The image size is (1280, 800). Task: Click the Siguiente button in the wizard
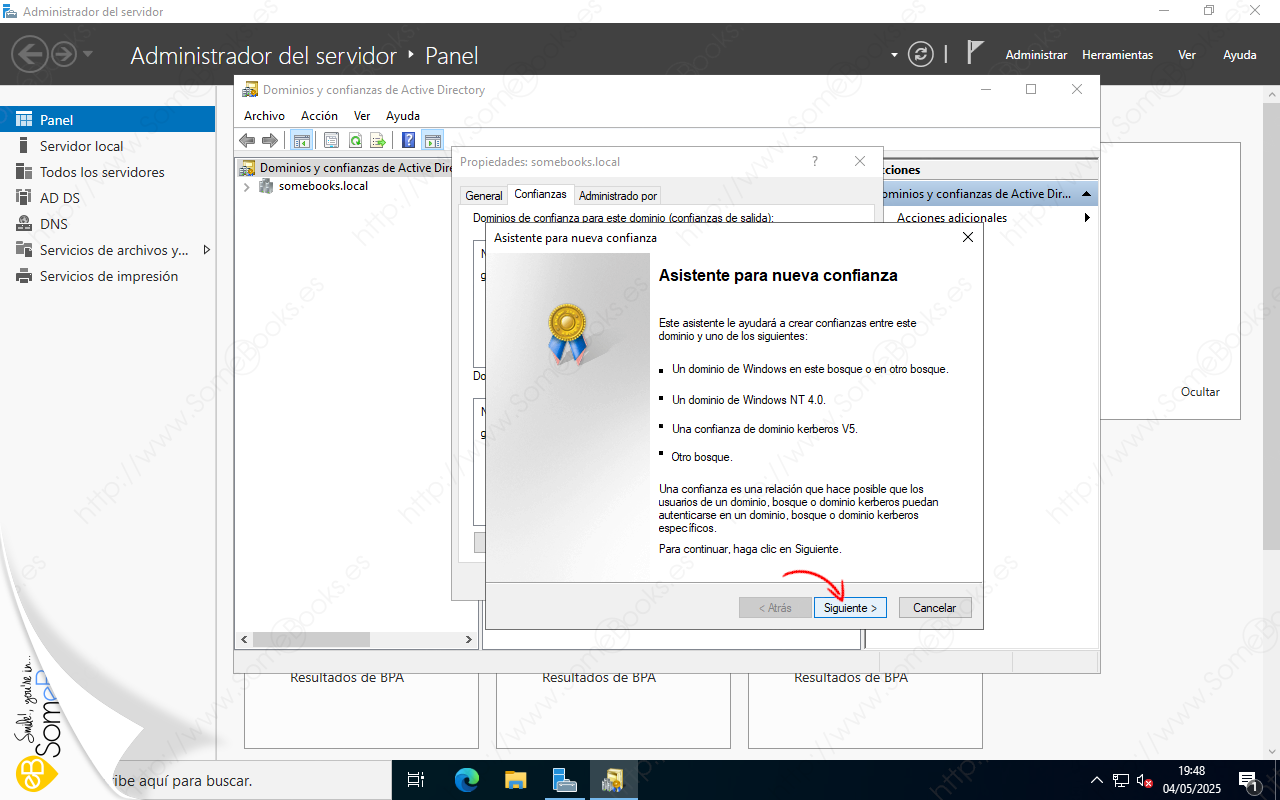[849, 608]
